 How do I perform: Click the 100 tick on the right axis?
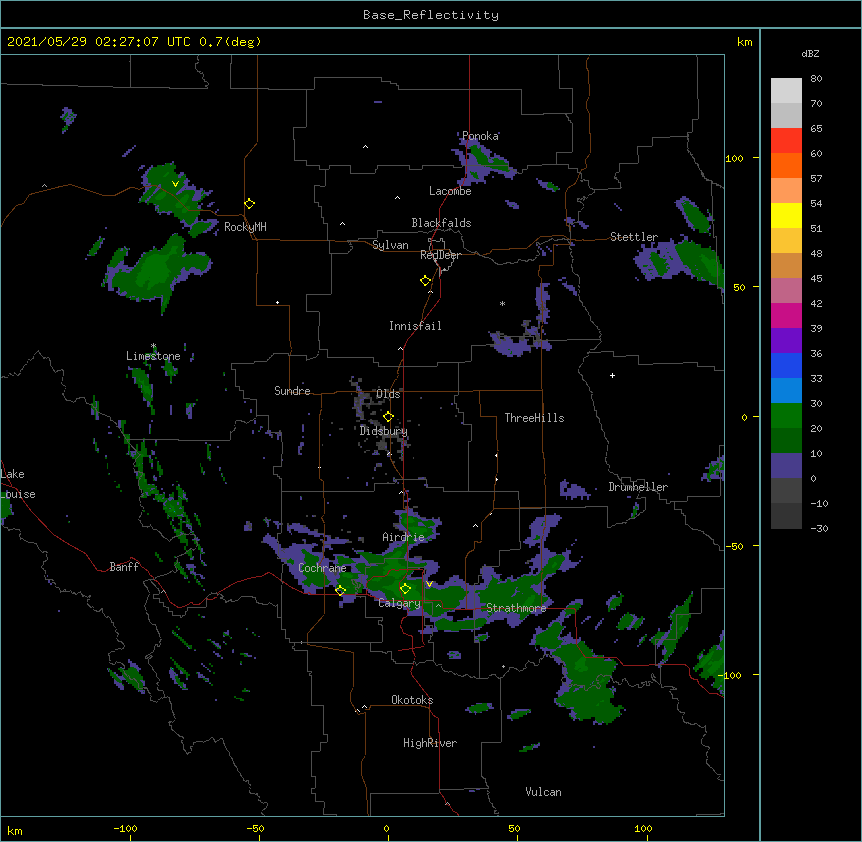click(734, 159)
